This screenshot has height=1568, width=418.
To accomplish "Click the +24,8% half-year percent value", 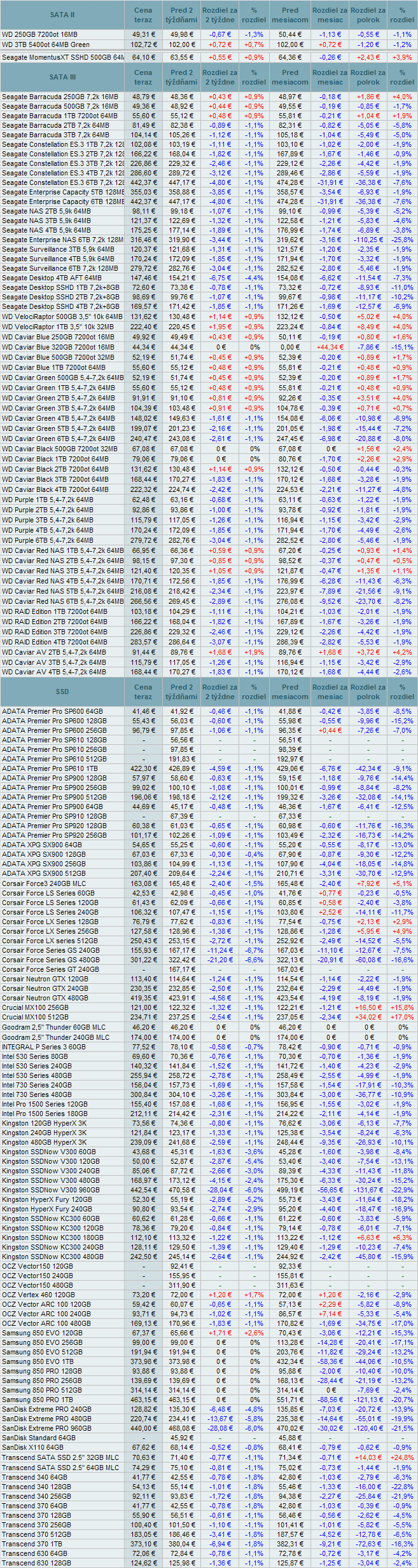I will pos(402,1458).
